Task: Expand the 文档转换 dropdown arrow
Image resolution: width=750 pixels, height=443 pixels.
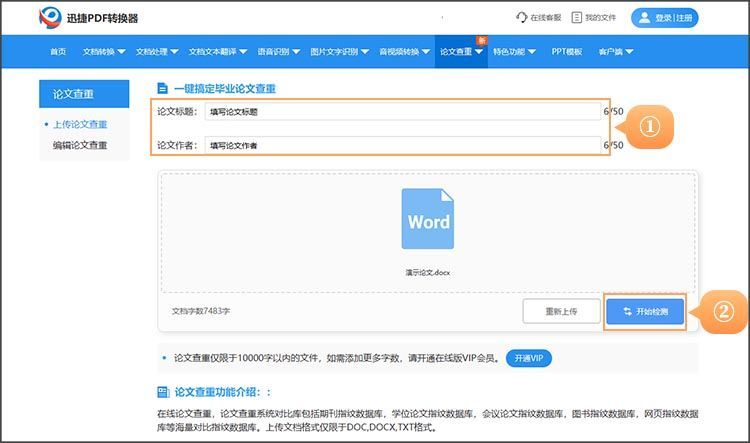Action: click(x=121, y=52)
